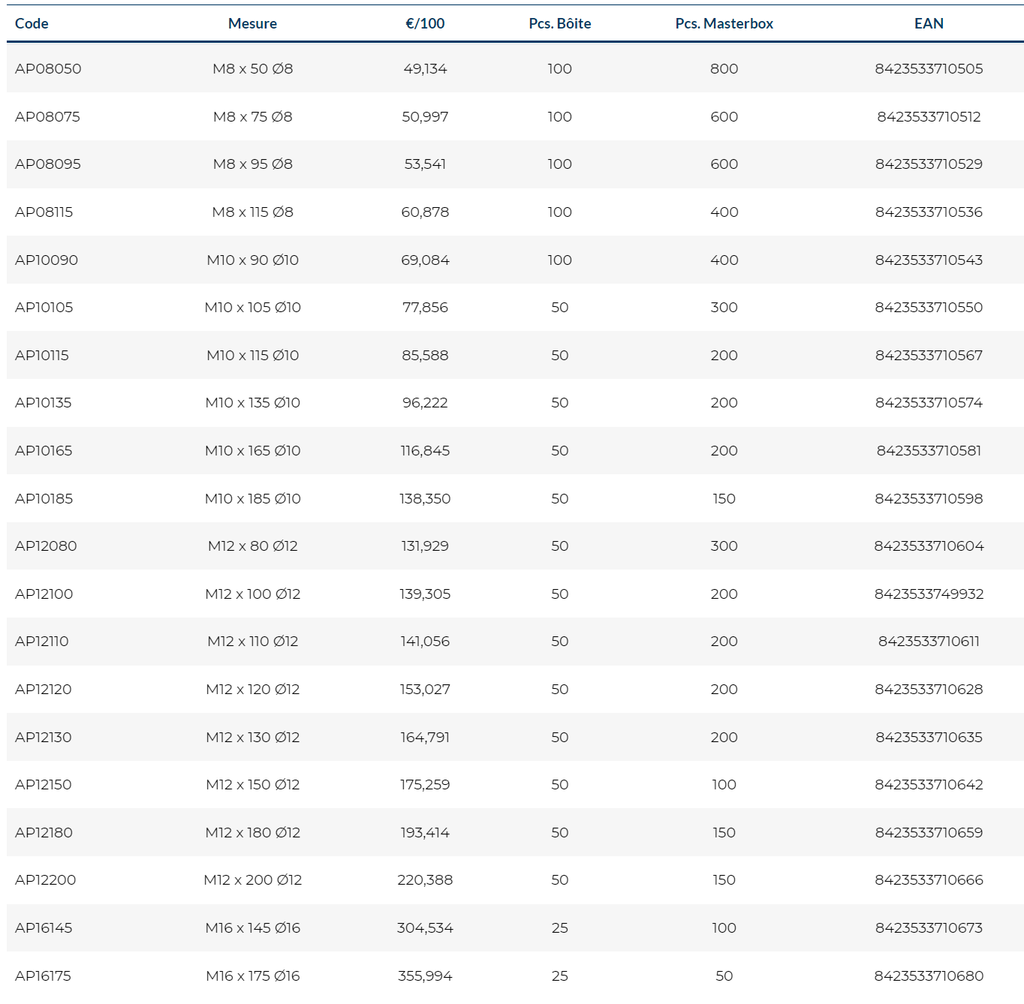The height and width of the screenshot is (1004, 1024).
Task: Click the €/100 column header
Action: coord(425,24)
